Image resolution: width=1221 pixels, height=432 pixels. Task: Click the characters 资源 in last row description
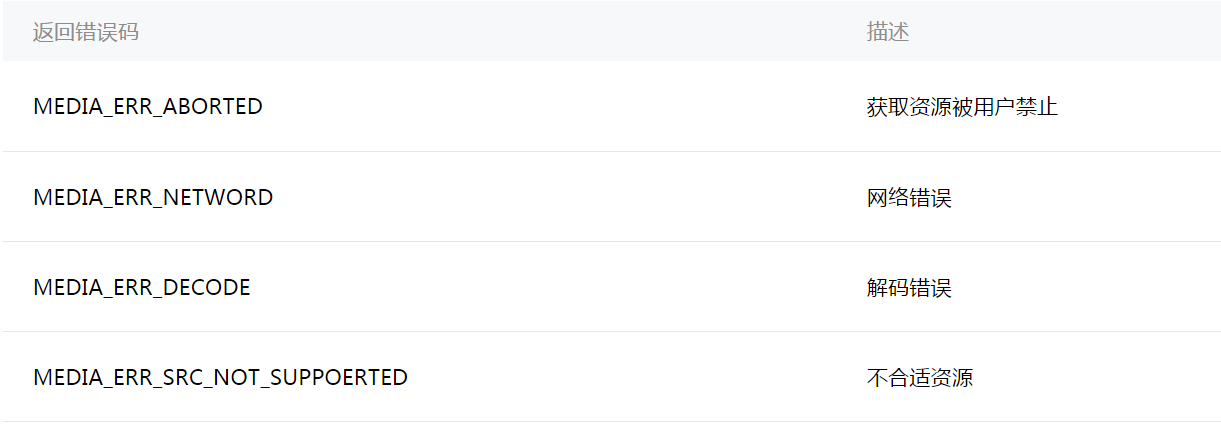[951, 378]
